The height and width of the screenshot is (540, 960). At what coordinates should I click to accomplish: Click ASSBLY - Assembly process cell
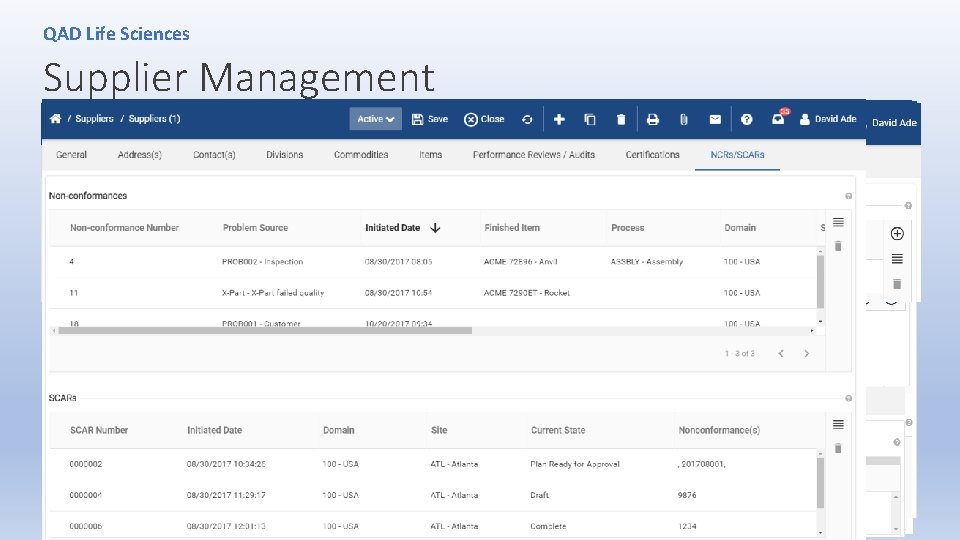[x=647, y=262]
